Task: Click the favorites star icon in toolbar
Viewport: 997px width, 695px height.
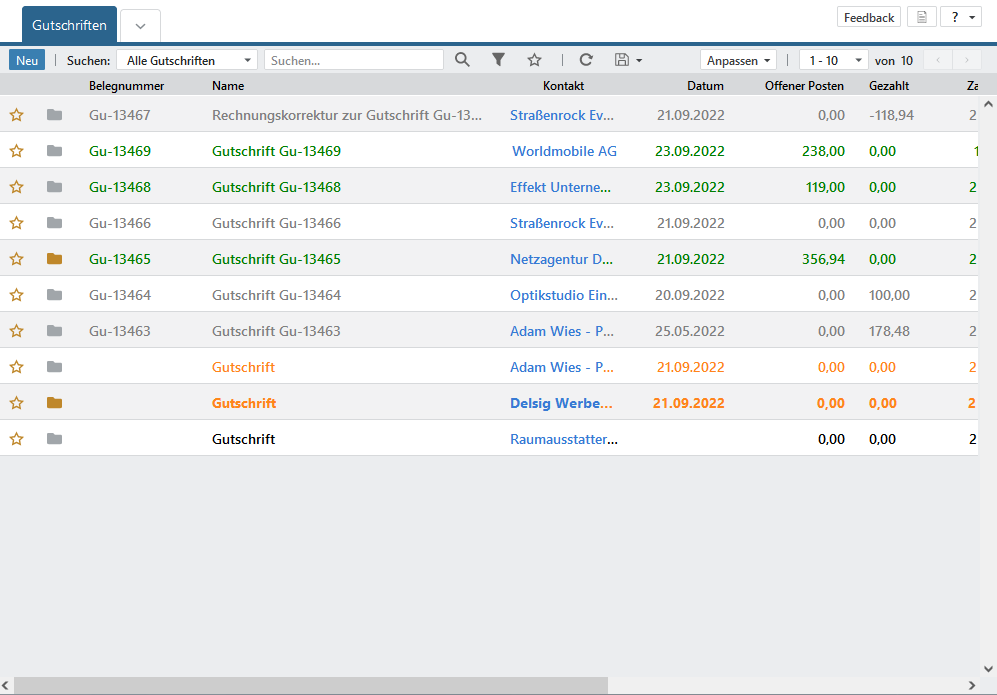Action: pos(534,60)
